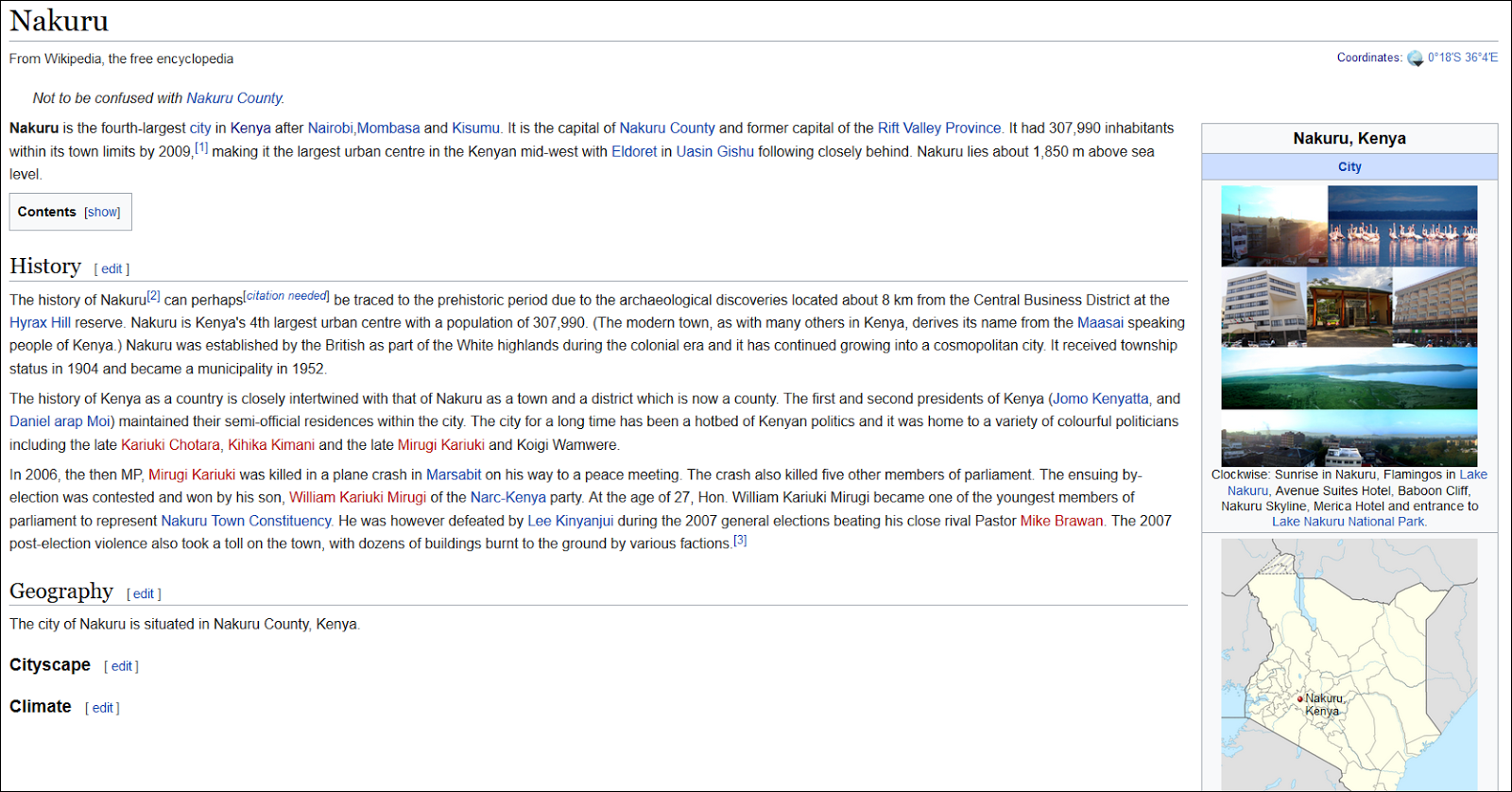Open the Uasin Gishu link
This screenshot has width=1512, height=792.
(715, 151)
